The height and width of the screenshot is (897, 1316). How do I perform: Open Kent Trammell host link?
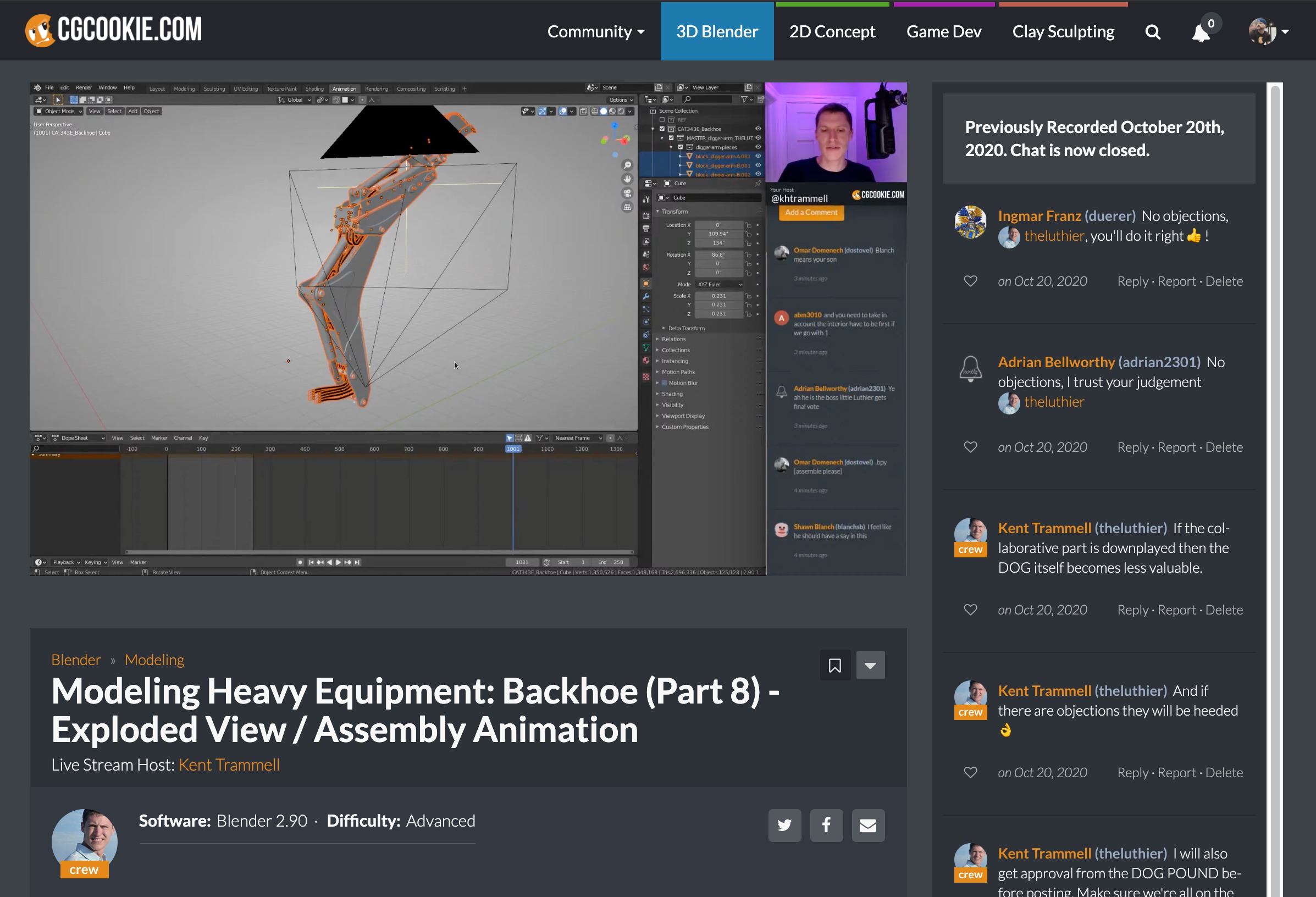(229, 765)
